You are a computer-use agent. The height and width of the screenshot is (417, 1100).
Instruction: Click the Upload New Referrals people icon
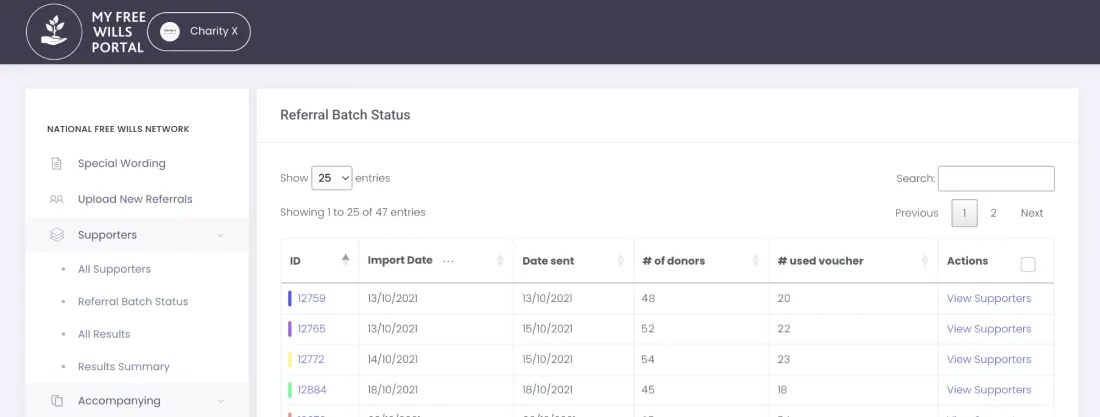click(57, 199)
